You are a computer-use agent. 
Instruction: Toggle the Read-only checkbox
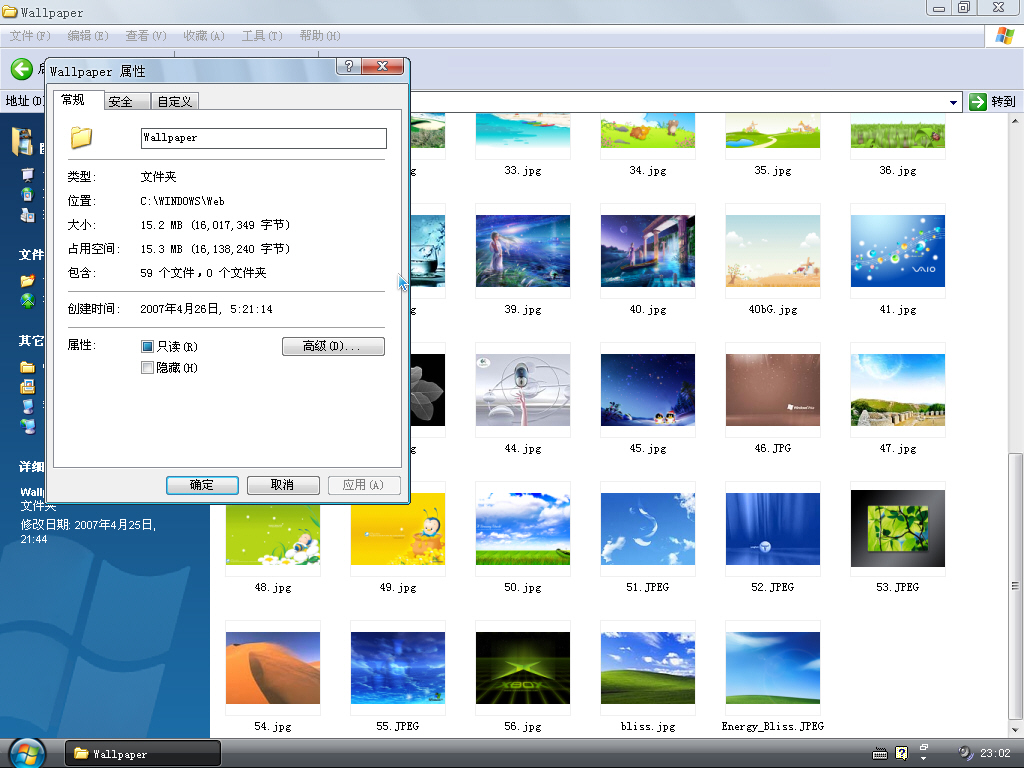pos(148,346)
